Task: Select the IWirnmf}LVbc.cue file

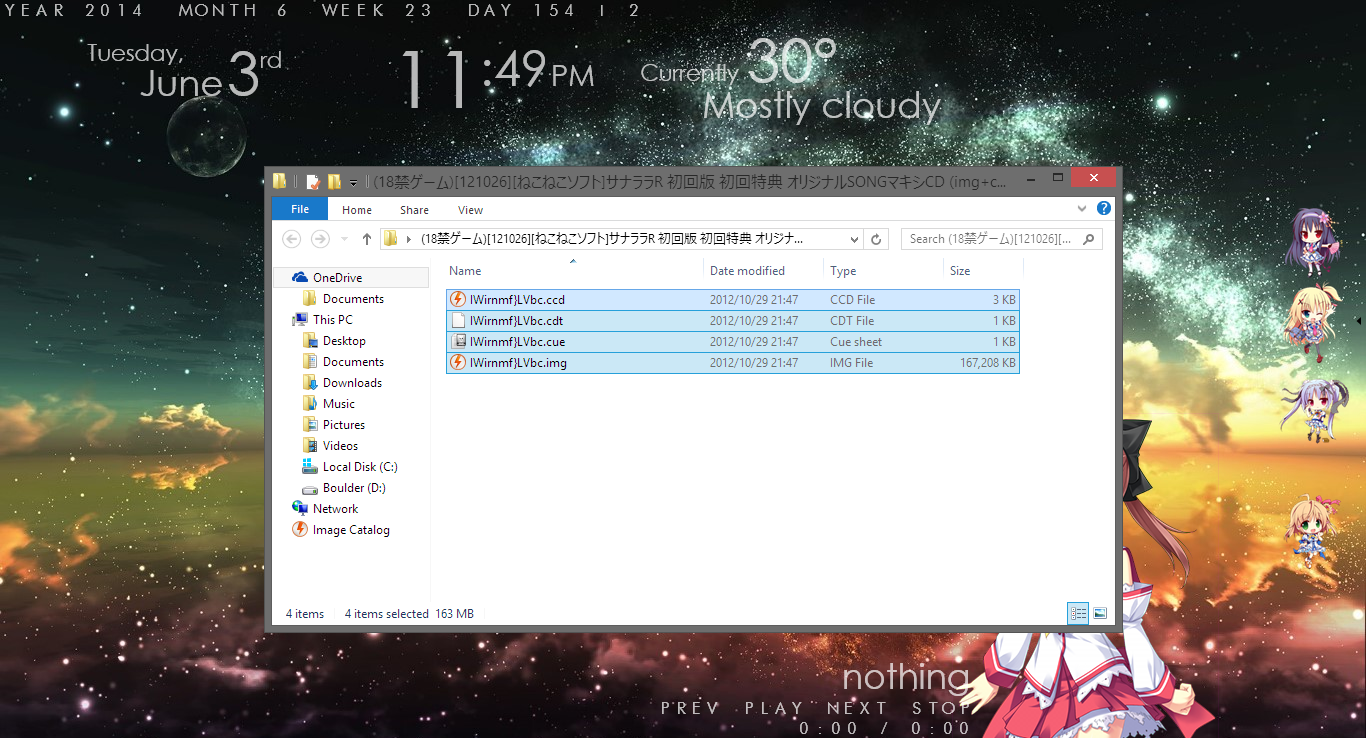Action: click(x=733, y=342)
